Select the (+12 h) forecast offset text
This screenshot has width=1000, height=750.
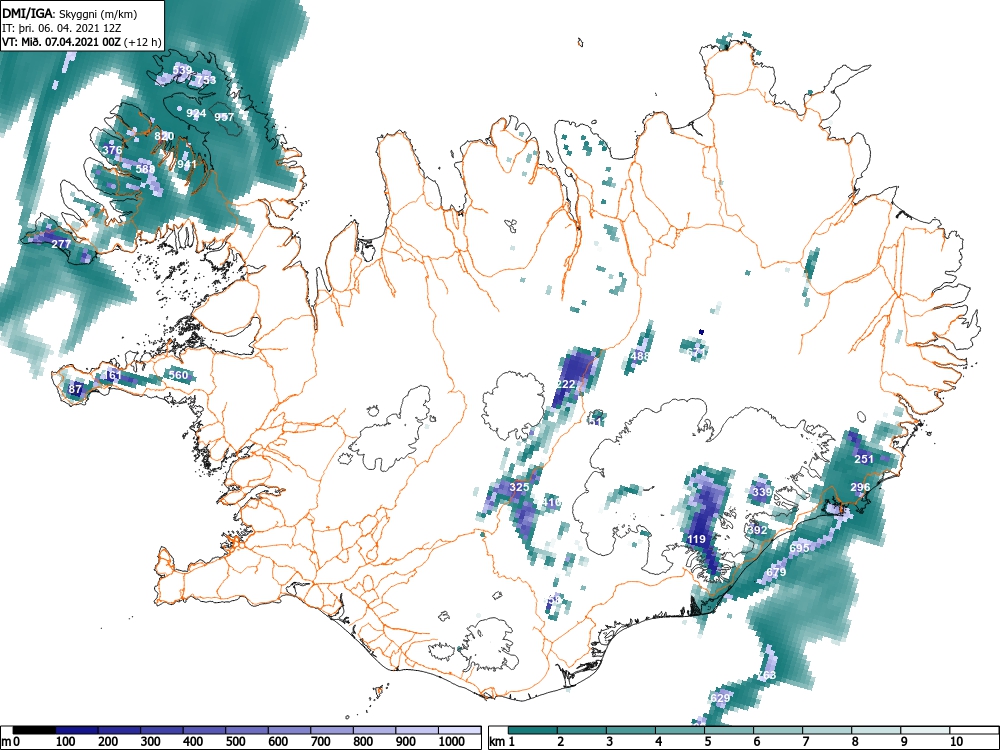[x=143, y=42]
